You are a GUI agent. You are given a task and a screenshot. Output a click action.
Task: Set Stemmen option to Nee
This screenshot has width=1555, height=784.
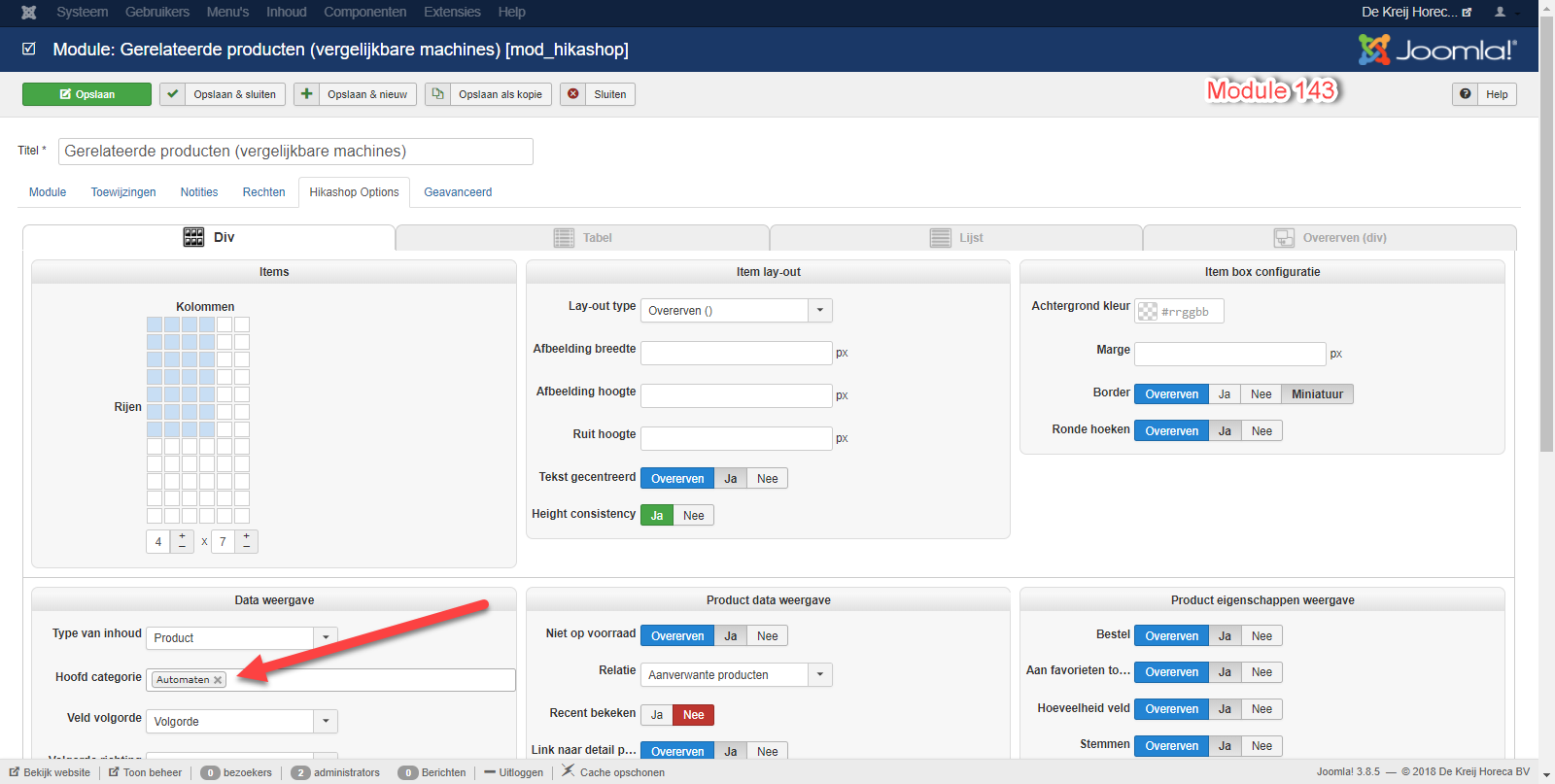(x=1261, y=746)
